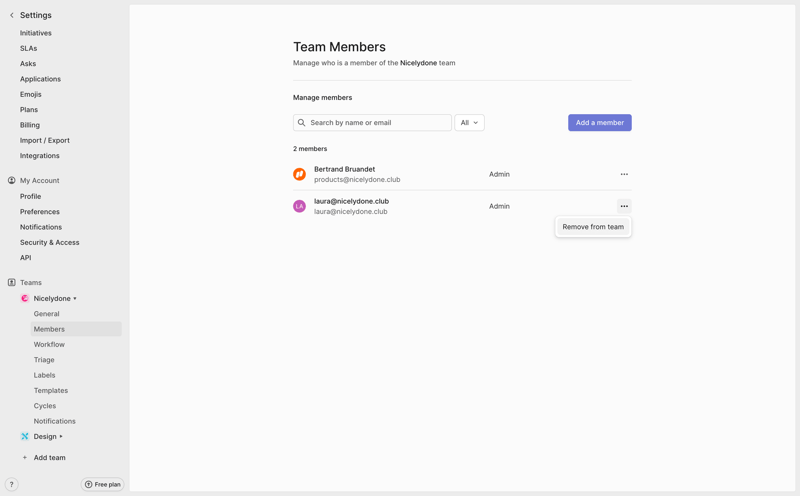Open the My Account section icon
This screenshot has width=800, height=496.
point(11,180)
